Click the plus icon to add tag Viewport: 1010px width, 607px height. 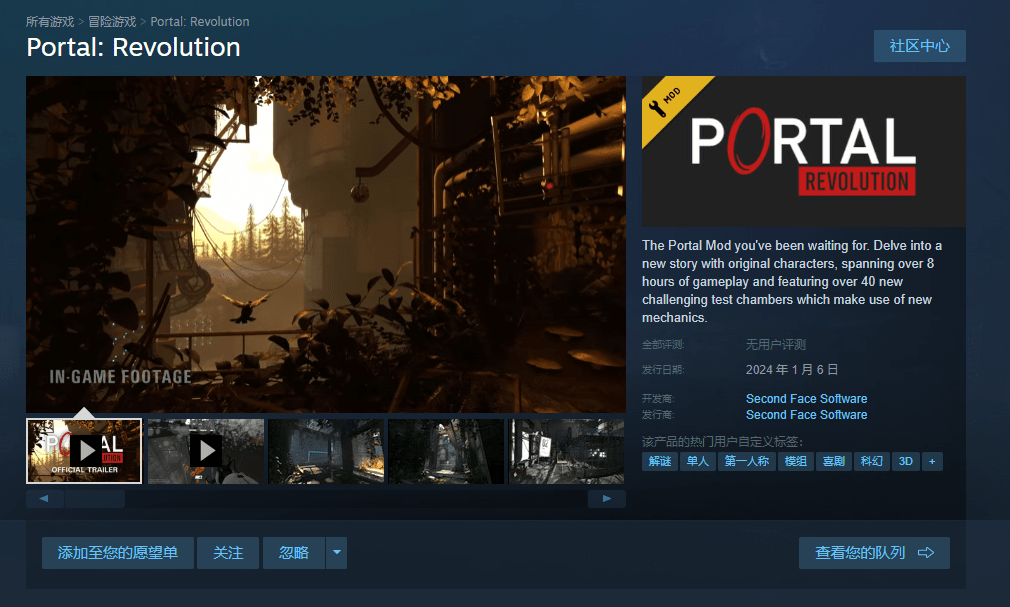(x=932, y=461)
